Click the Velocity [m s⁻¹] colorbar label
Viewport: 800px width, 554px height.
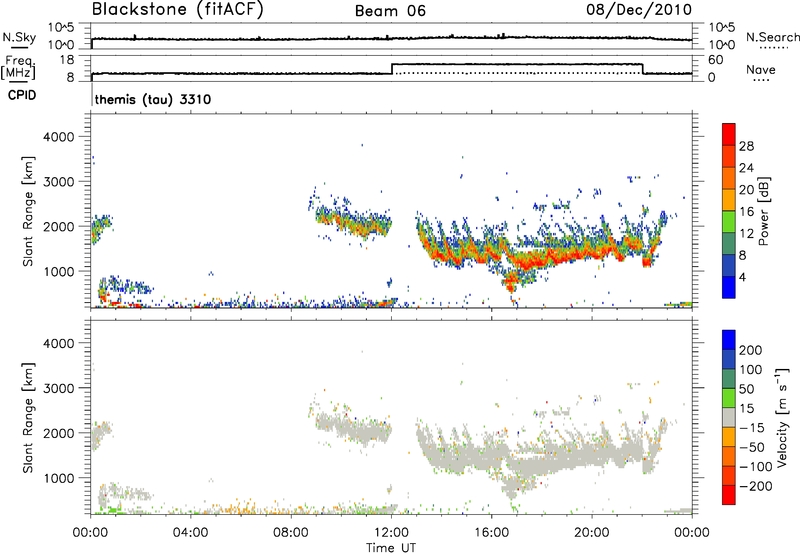(782, 417)
